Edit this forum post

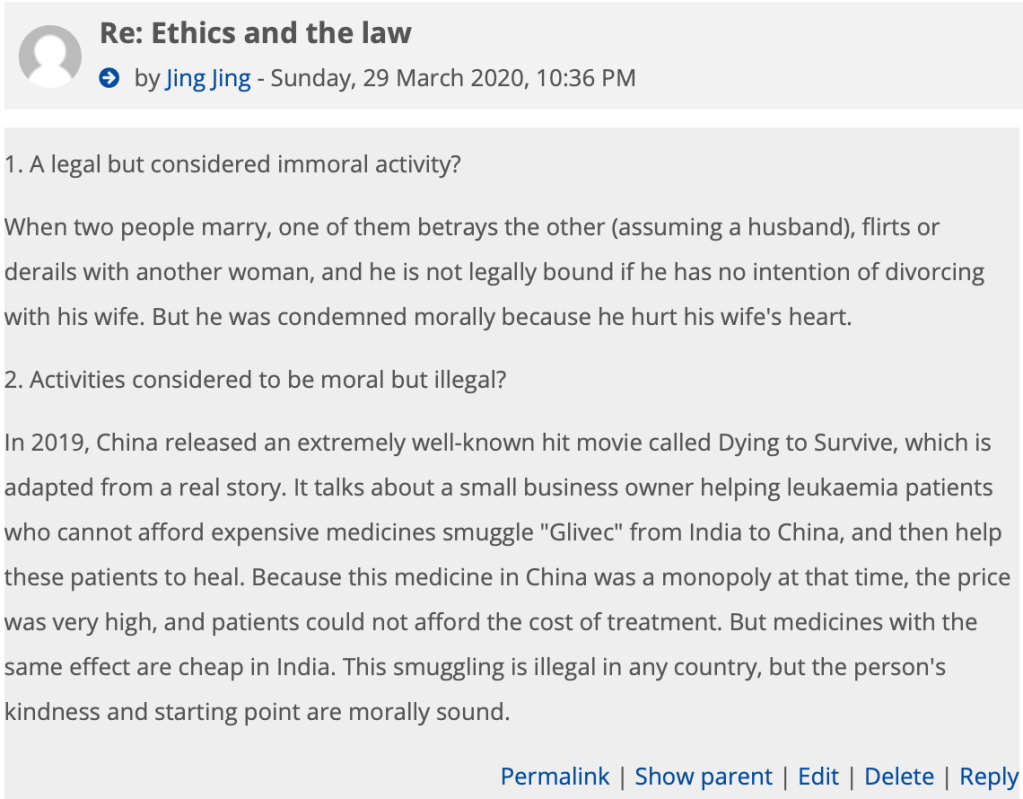[818, 776]
